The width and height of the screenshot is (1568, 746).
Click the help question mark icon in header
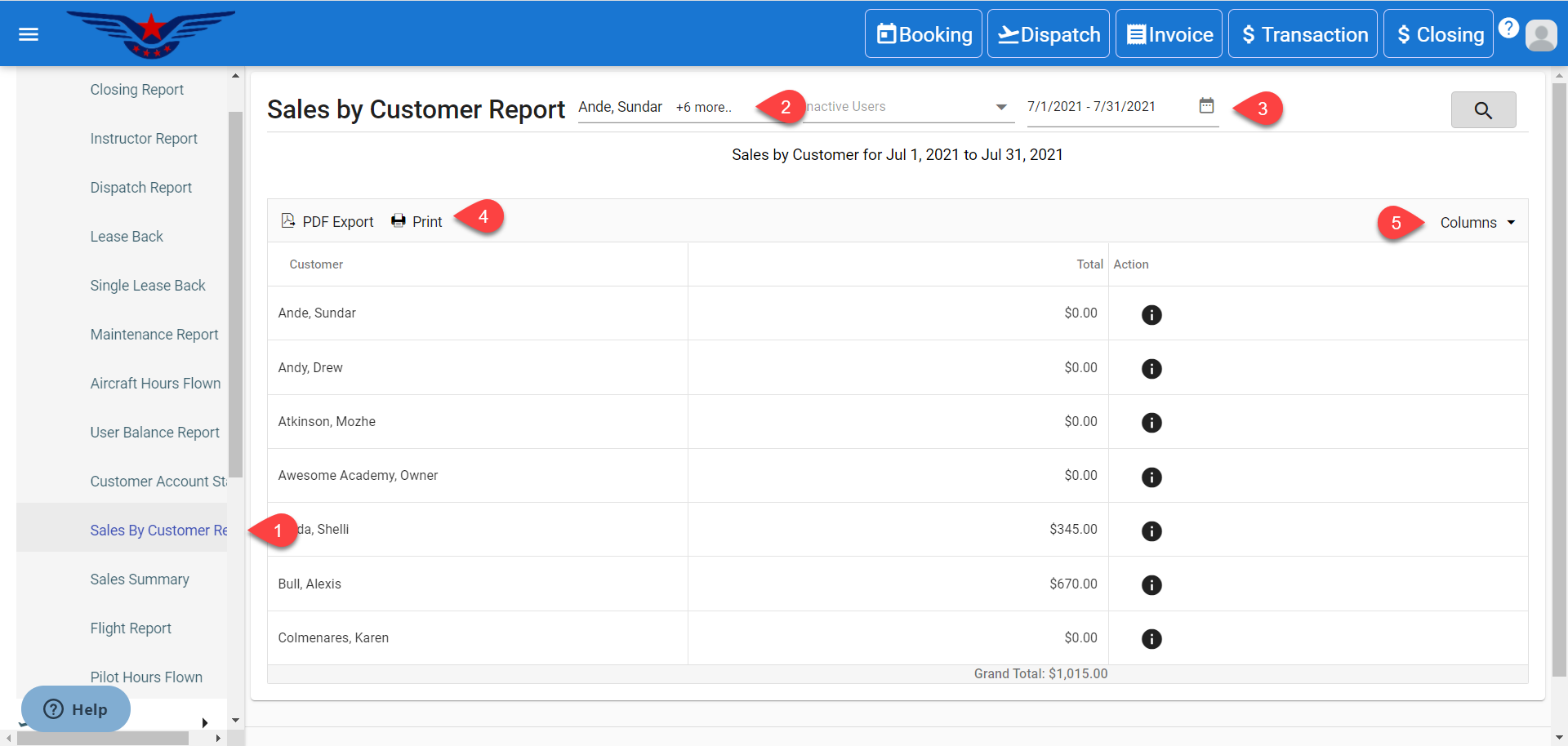1508,29
